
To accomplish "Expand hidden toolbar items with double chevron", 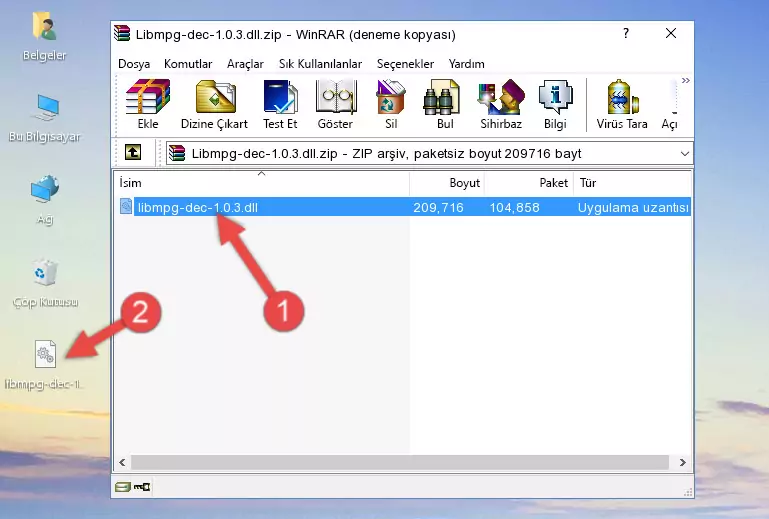I will click(x=686, y=80).
